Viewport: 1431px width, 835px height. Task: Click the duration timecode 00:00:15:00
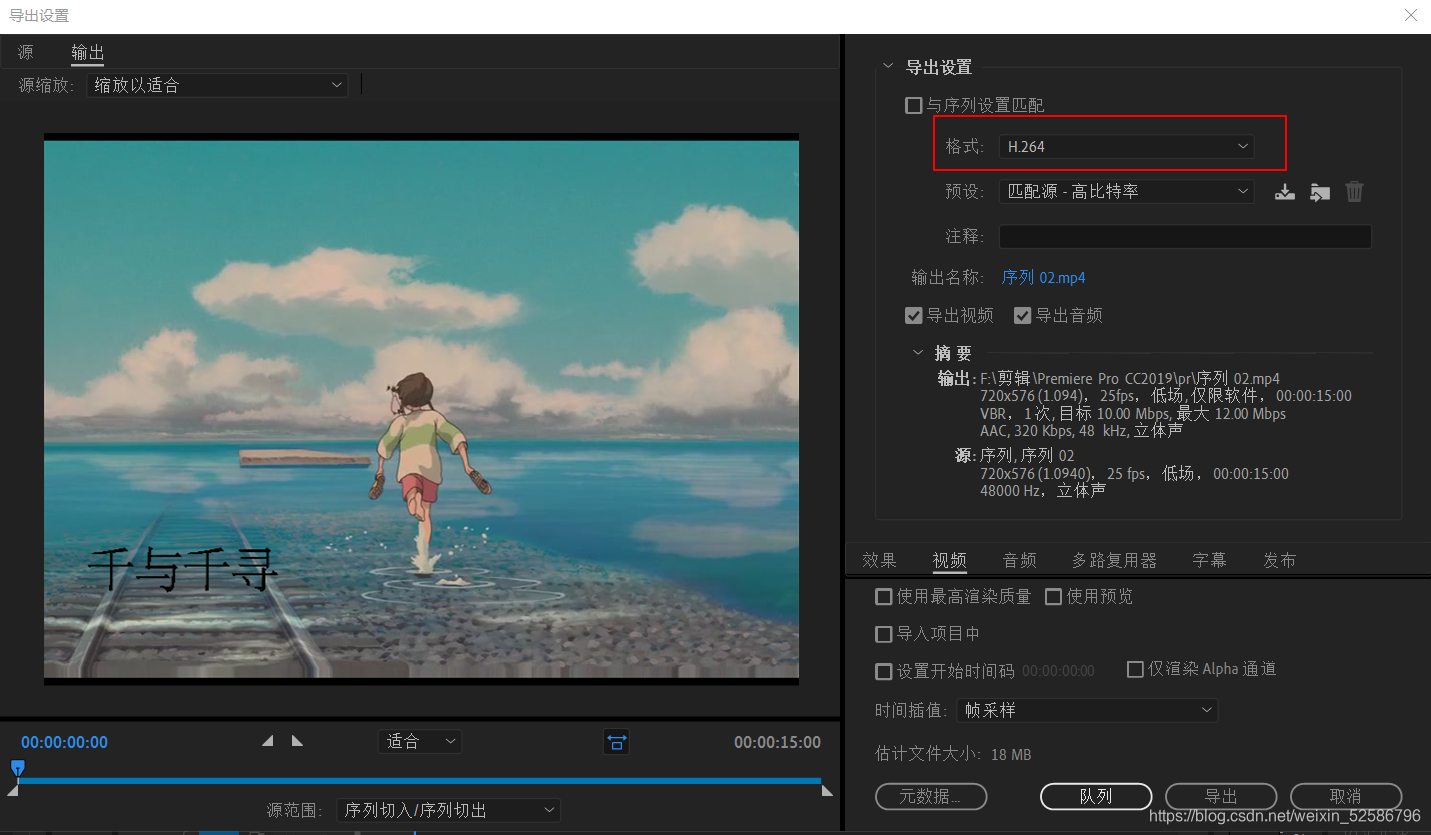pyautogui.click(x=777, y=742)
